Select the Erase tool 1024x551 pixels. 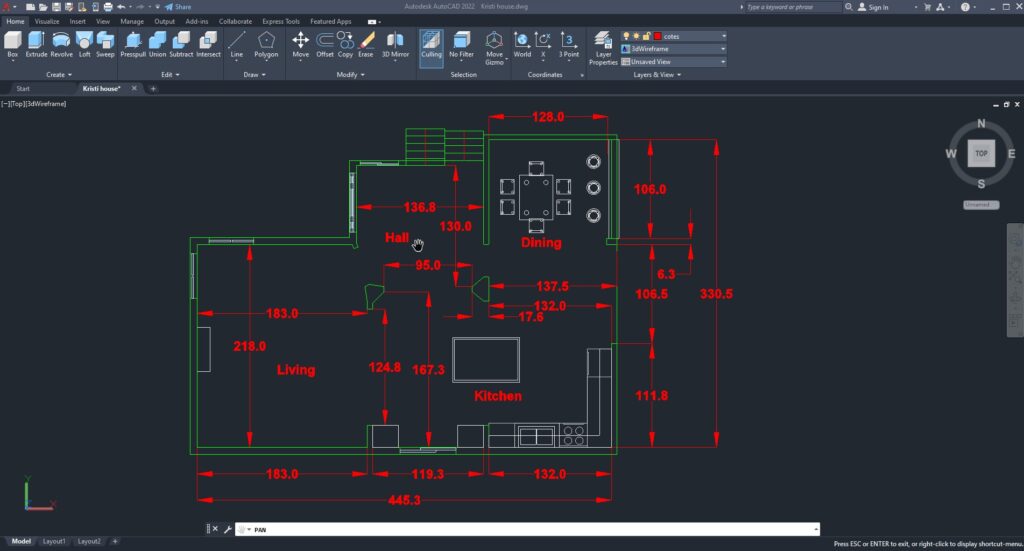click(366, 44)
